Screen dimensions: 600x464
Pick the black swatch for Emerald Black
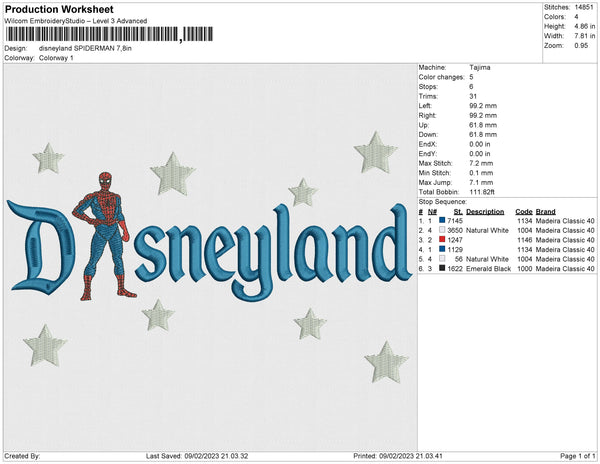442,268
